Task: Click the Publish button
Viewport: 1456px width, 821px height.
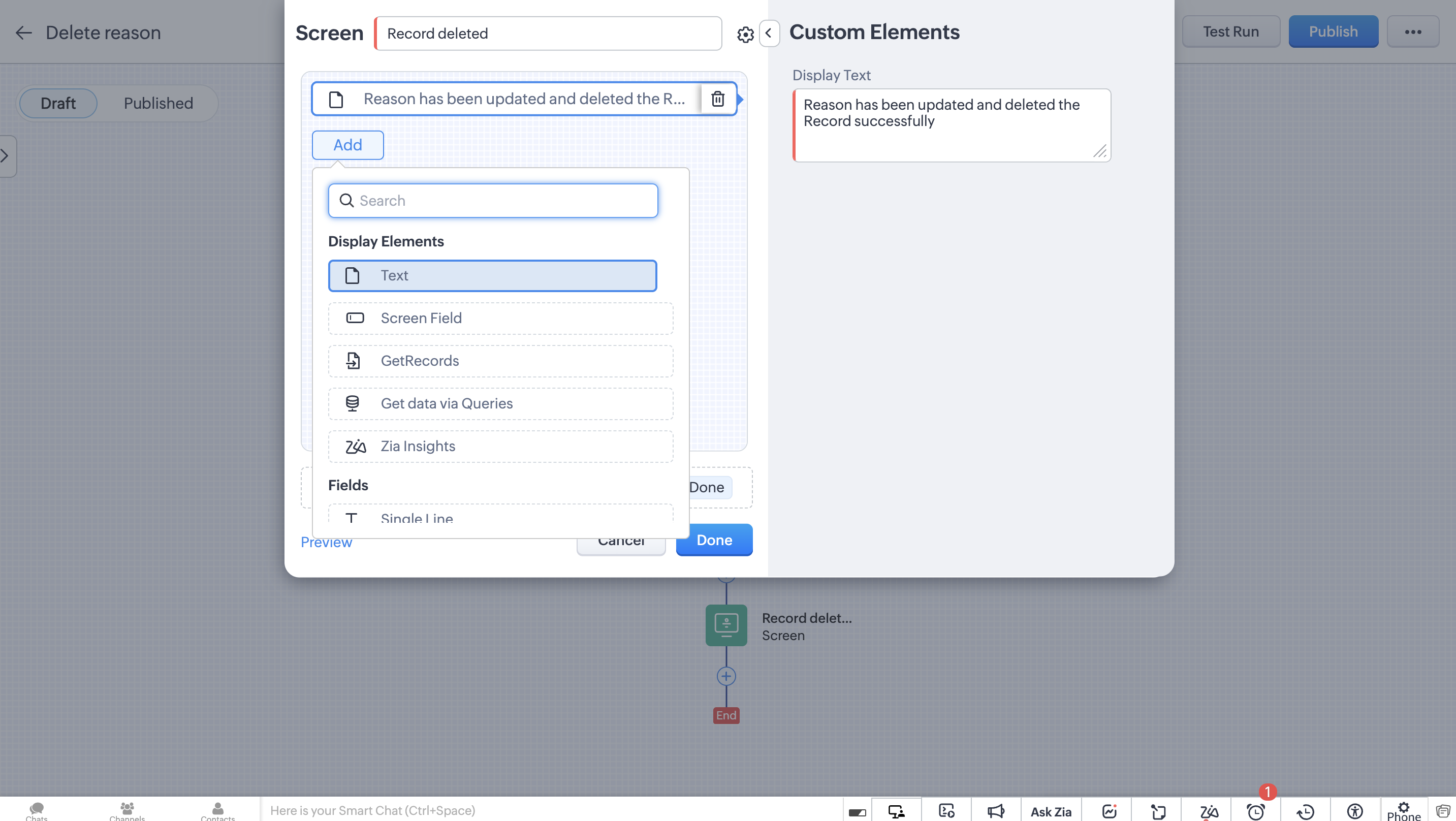Action: [x=1333, y=31]
